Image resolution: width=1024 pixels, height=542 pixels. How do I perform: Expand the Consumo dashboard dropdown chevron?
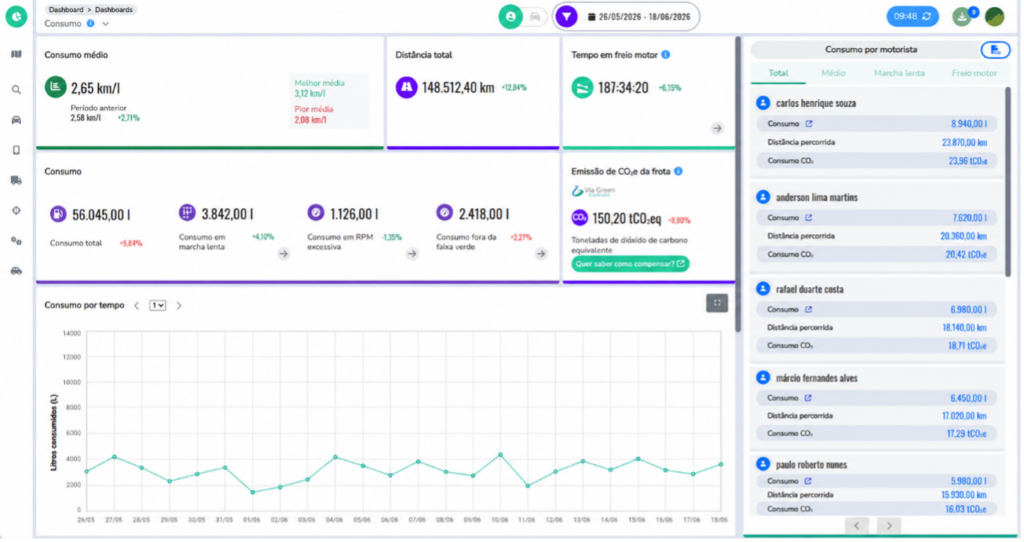tap(106, 24)
